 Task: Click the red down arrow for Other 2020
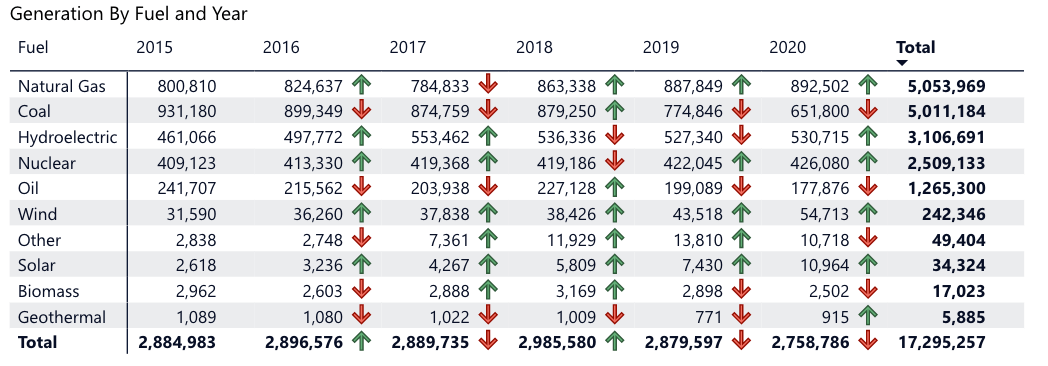(868, 240)
